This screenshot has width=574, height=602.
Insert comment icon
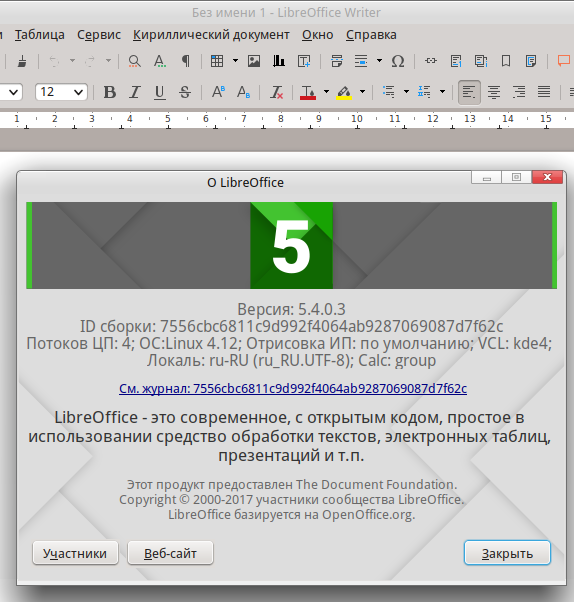(x=564, y=61)
